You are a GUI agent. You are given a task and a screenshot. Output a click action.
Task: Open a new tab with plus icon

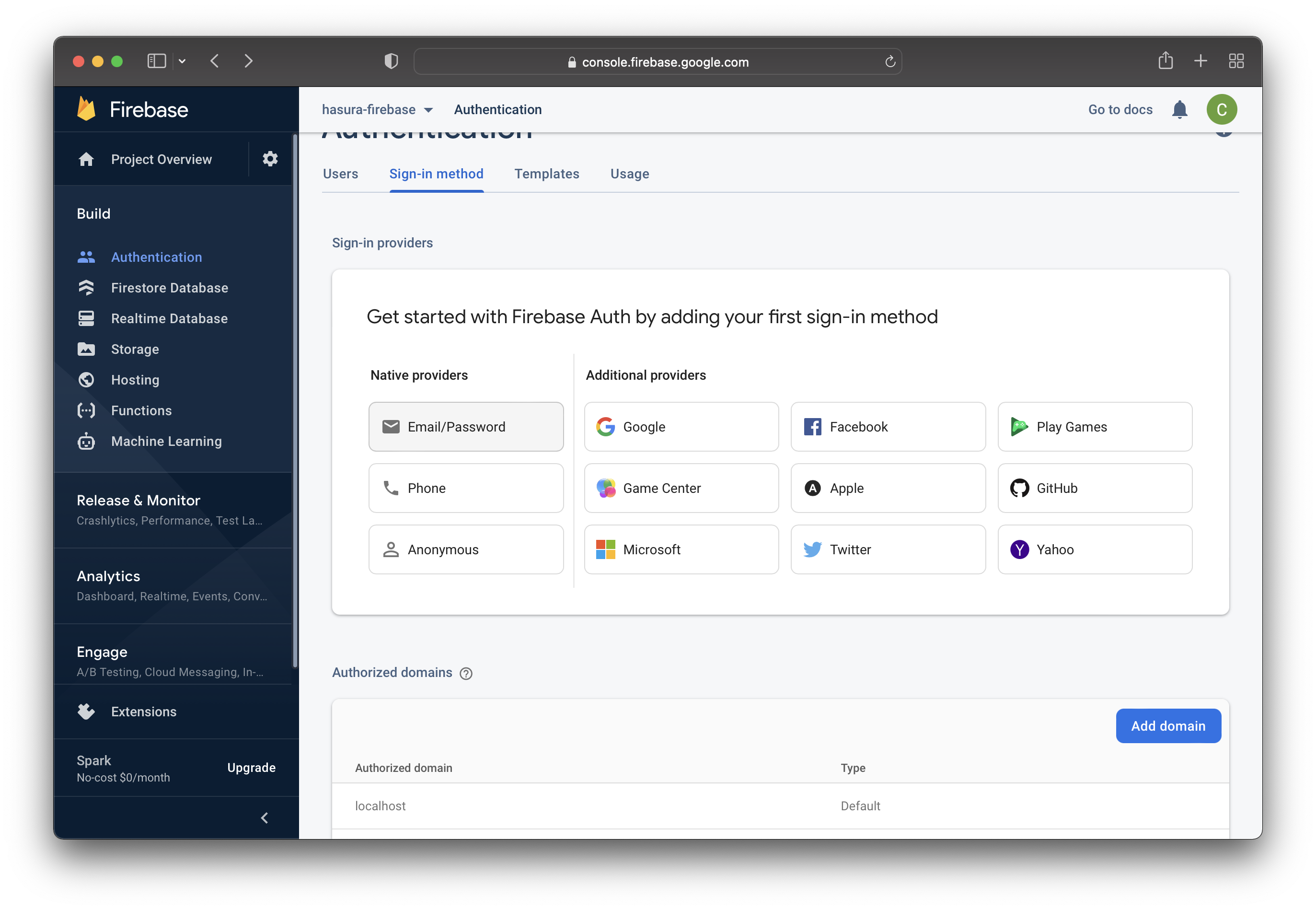tap(1201, 61)
